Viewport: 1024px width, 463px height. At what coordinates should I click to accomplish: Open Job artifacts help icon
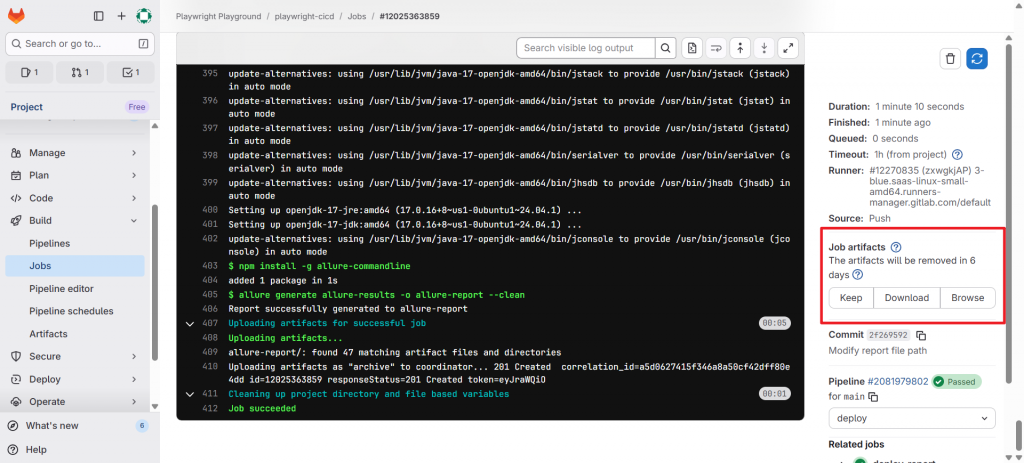click(x=896, y=247)
